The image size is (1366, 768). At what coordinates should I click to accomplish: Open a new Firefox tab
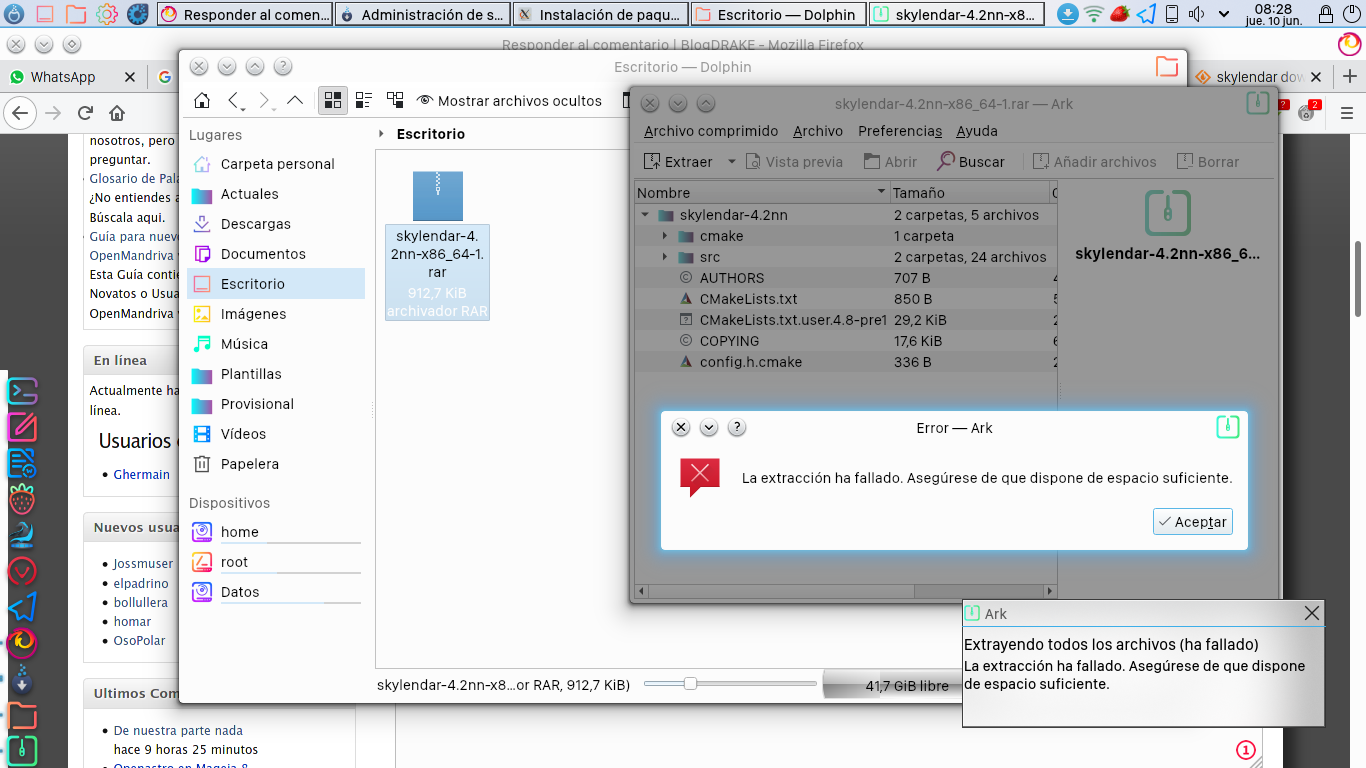click(x=1350, y=77)
